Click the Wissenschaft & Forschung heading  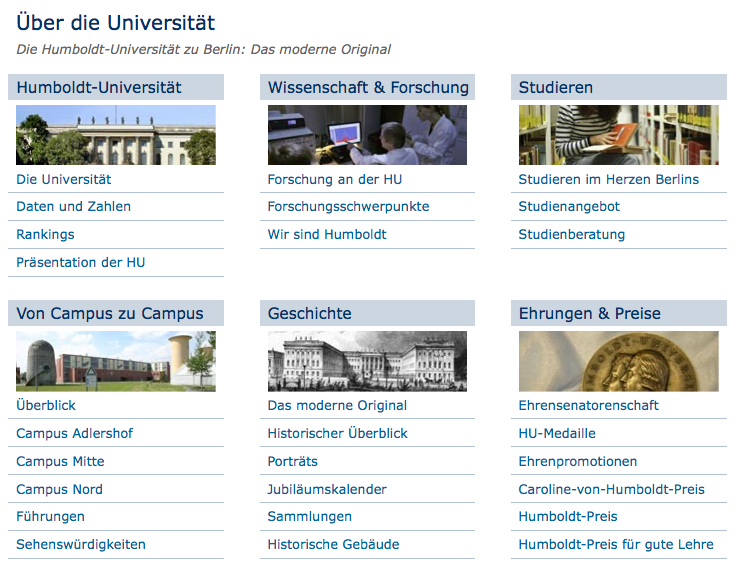(x=367, y=88)
